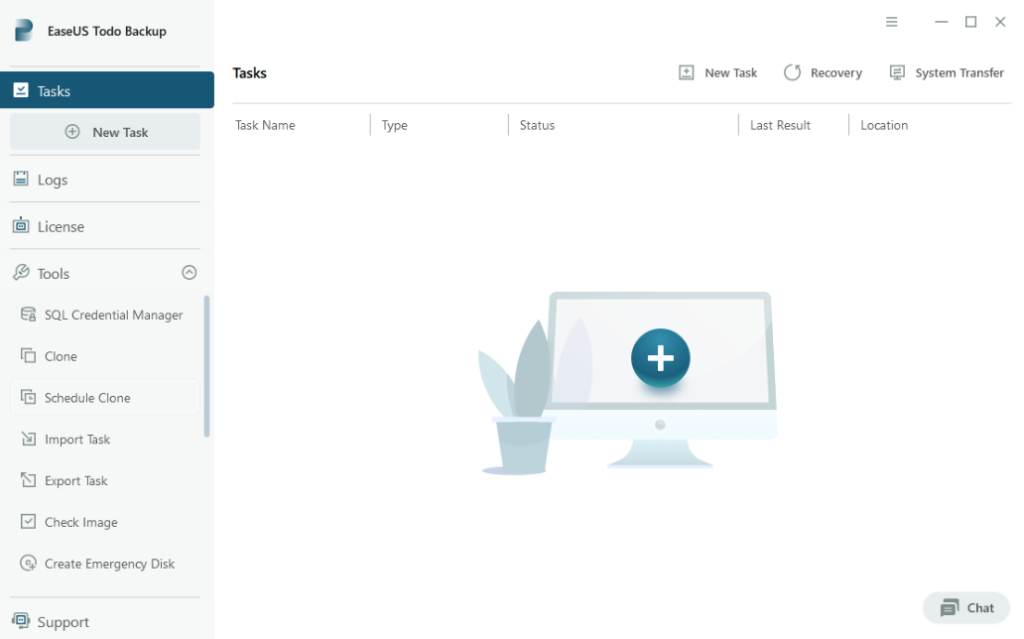Click the Recovery icon in the toolbar
1024x639 pixels.
(822, 72)
